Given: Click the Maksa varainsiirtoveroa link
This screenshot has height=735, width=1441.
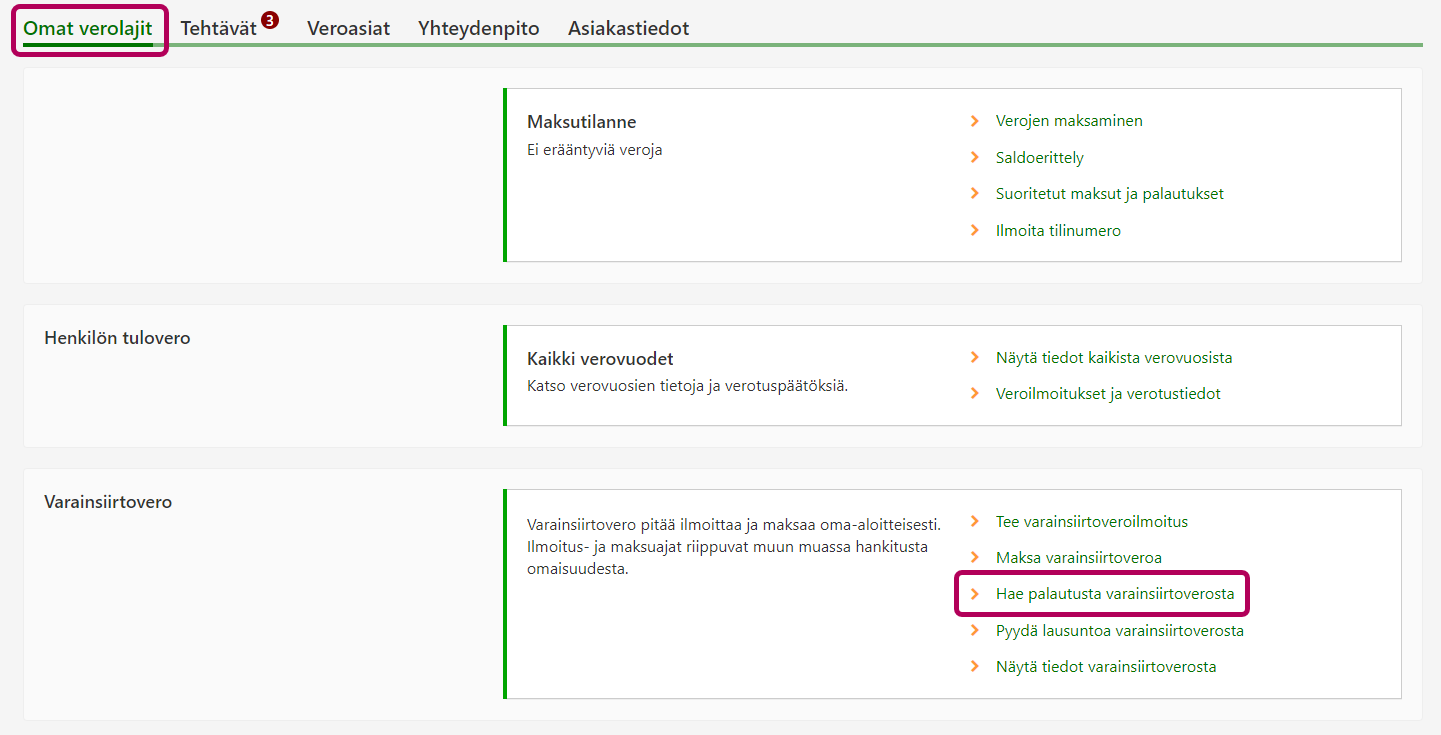Looking at the screenshot, I should tap(1078, 558).
